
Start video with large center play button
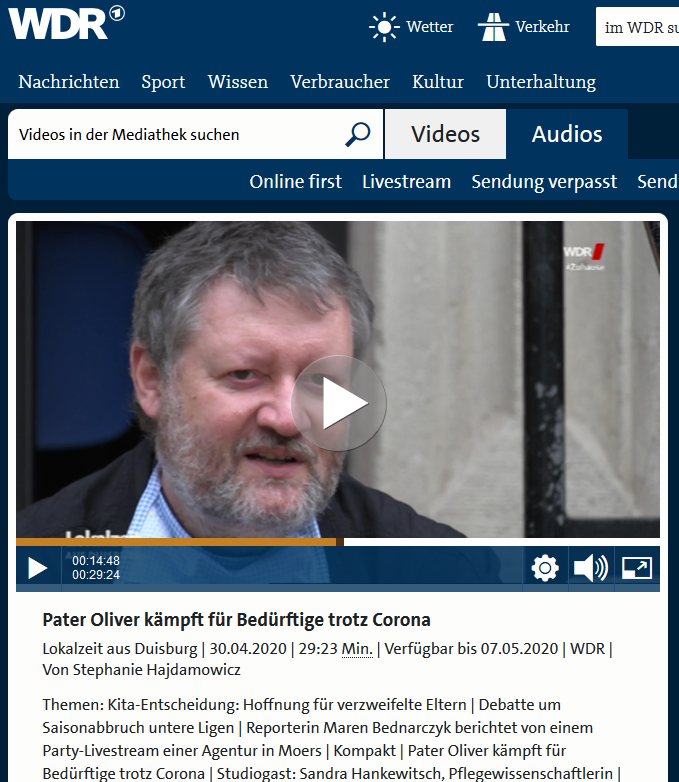coord(339,403)
